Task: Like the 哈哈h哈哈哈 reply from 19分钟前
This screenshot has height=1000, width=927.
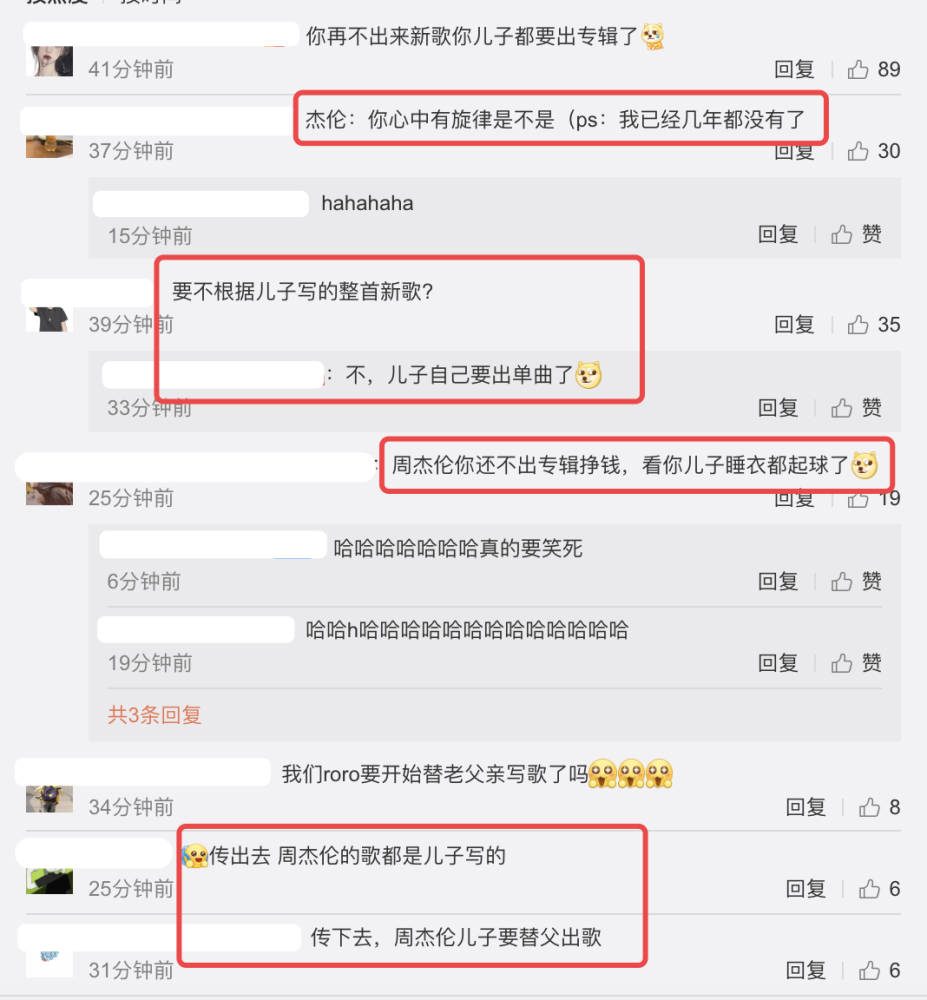Action: point(856,663)
